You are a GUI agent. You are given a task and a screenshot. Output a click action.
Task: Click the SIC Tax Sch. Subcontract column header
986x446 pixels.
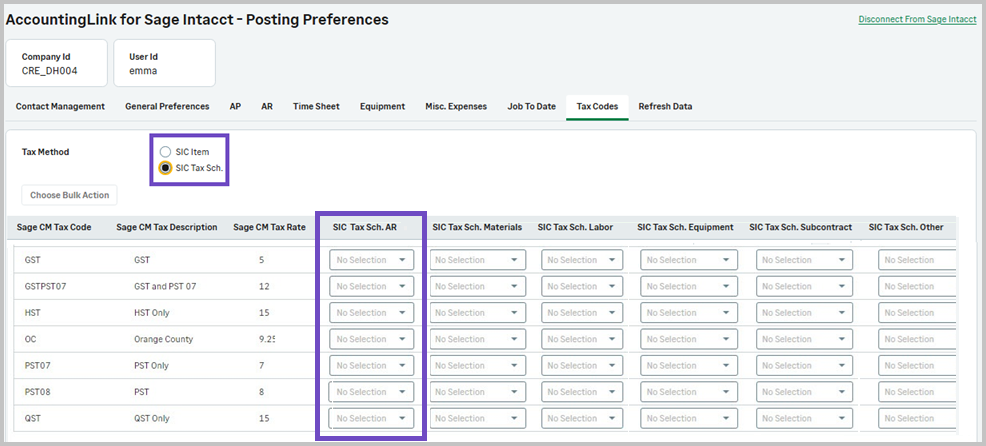[x=800, y=227]
